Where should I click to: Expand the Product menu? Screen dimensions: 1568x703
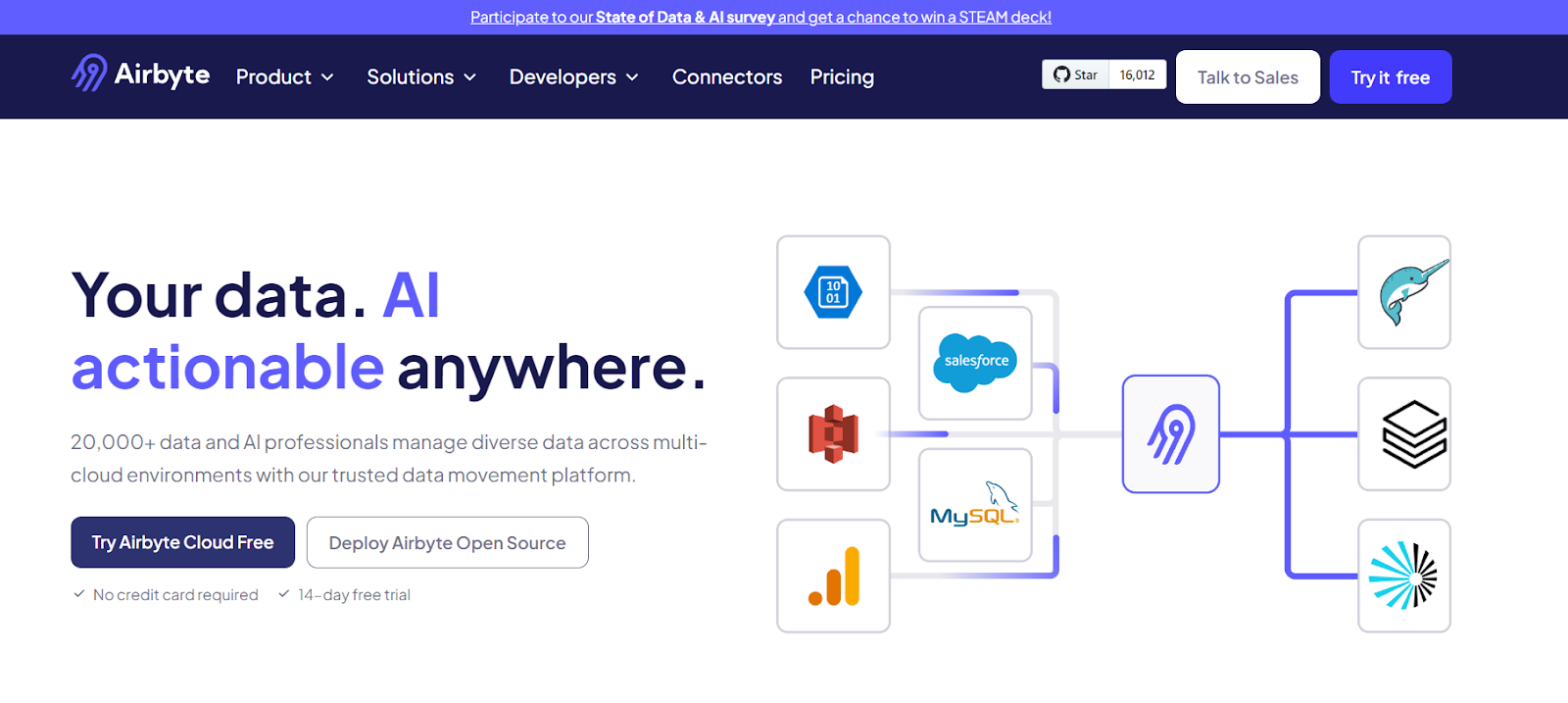click(285, 76)
